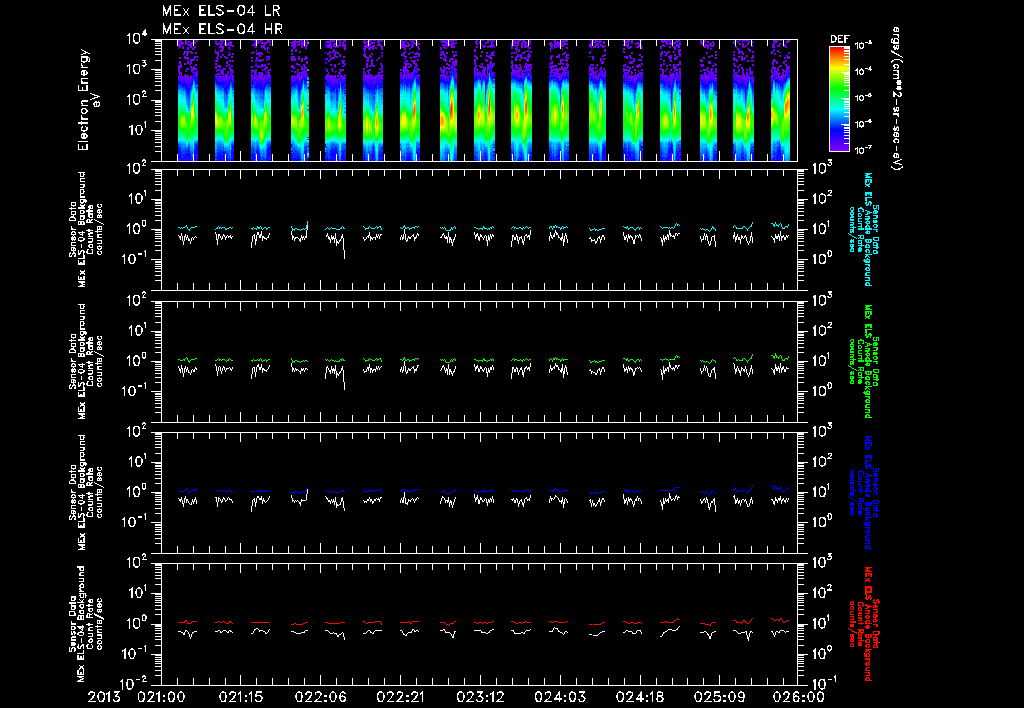This screenshot has height=708, width=1024.
Task: Select the DEF label above the color bar
Action: [839, 39]
